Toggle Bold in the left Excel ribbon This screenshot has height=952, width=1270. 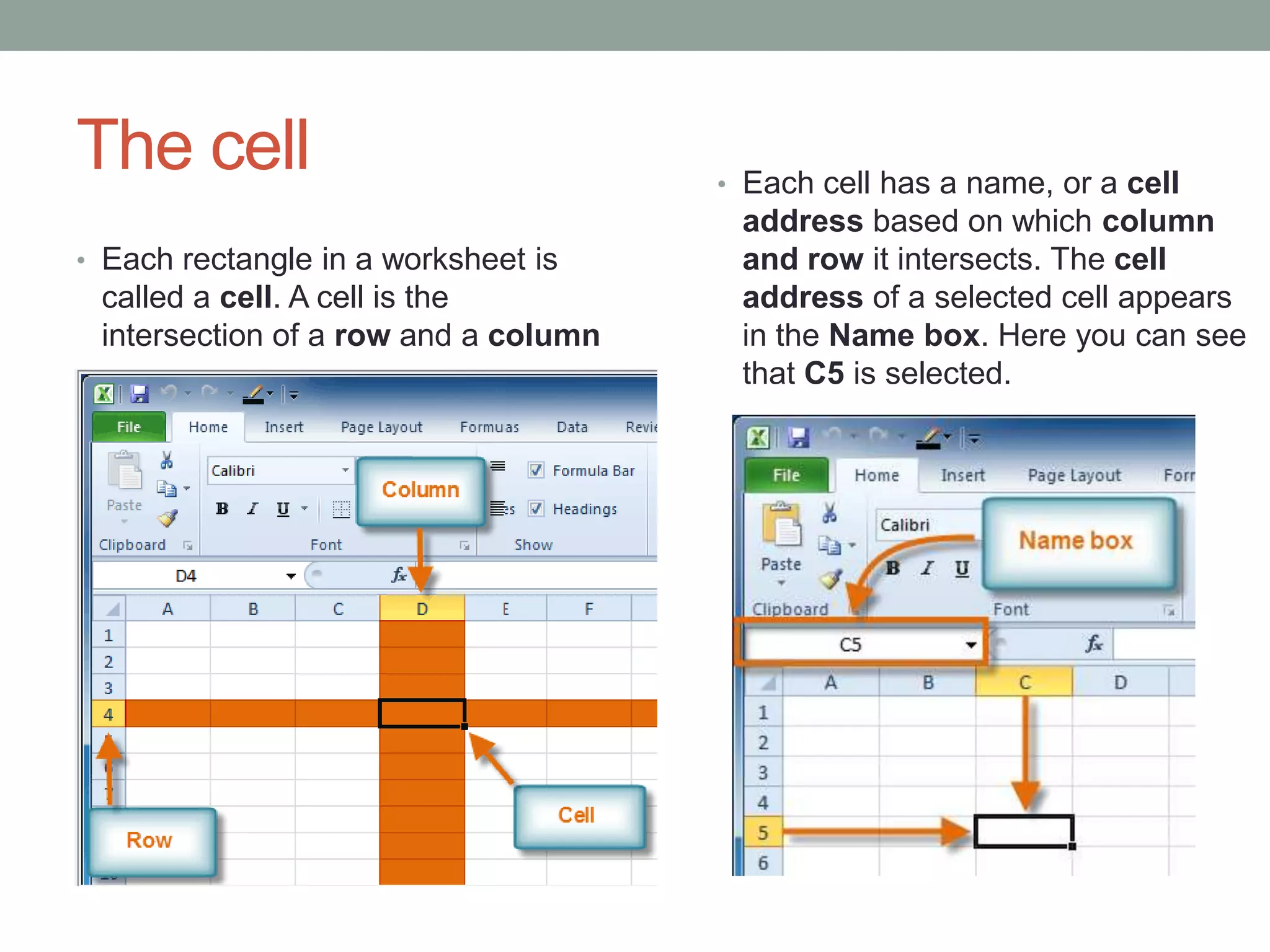click(222, 509)
